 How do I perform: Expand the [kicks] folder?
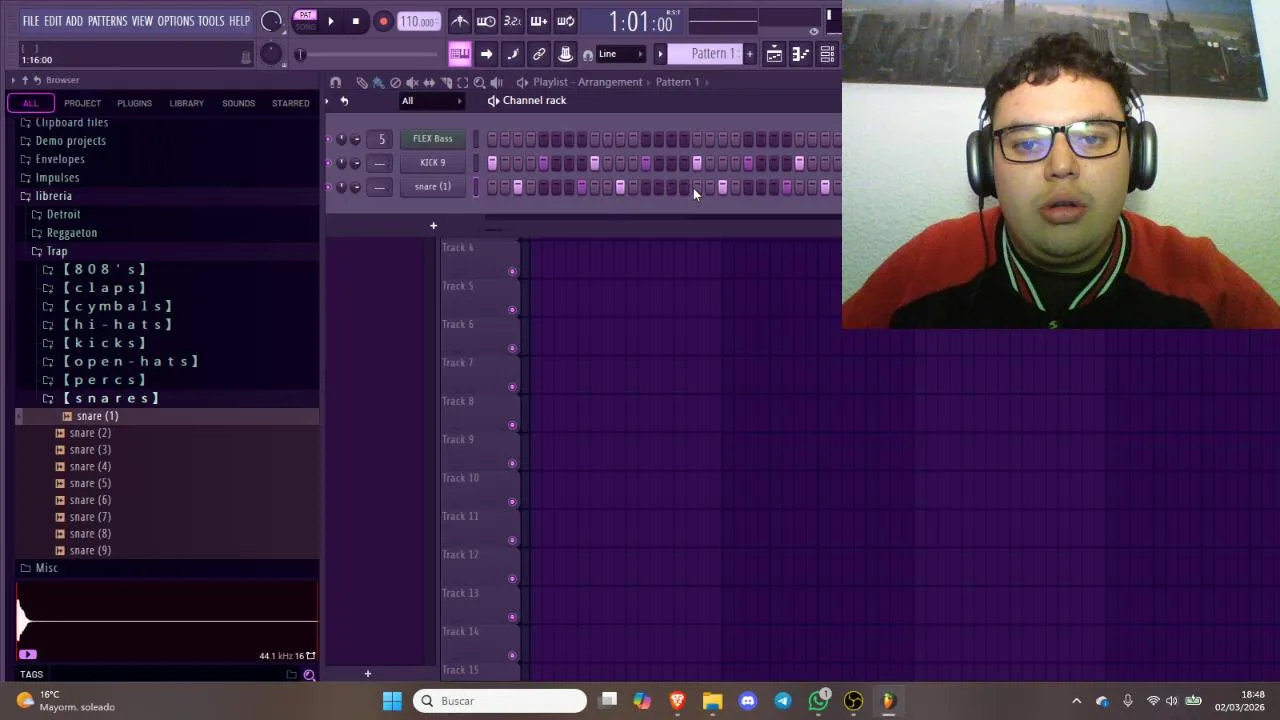[104, 343]
